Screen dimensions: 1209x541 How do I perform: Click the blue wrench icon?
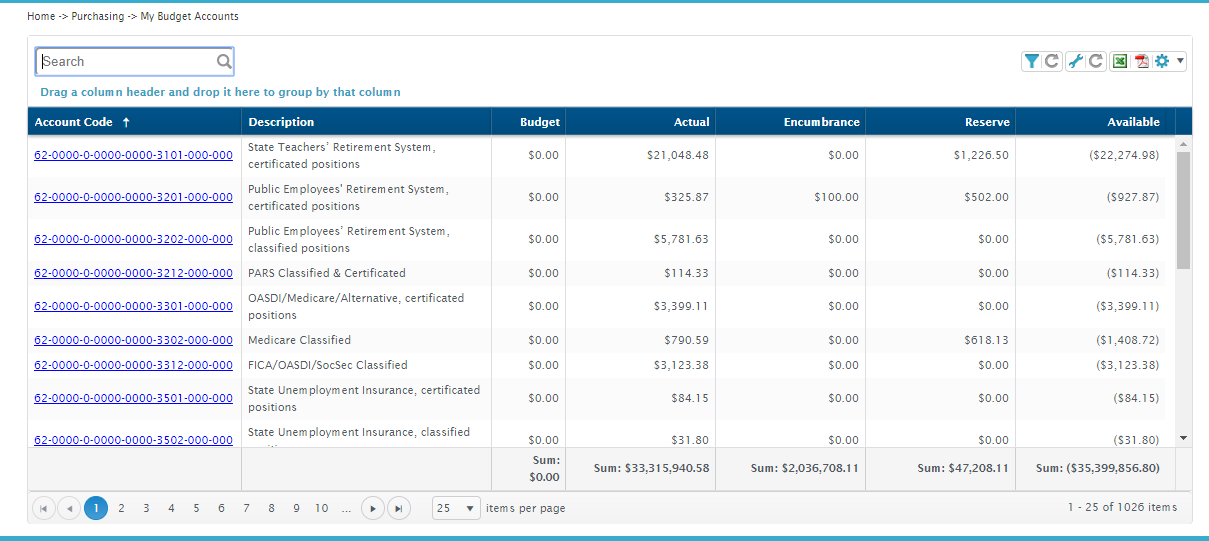[1075, 61]
